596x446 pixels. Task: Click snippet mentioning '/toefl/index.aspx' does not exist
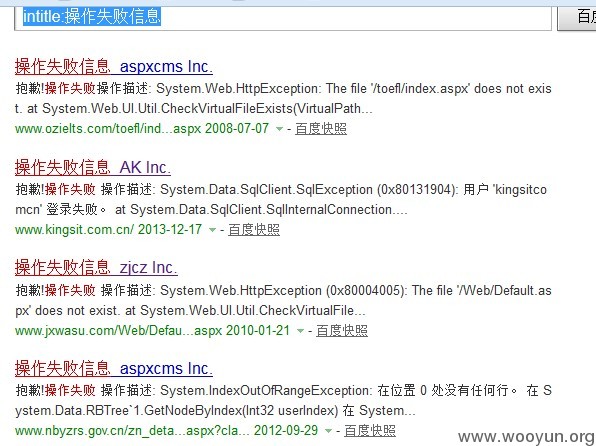click(x=283, y=99)
